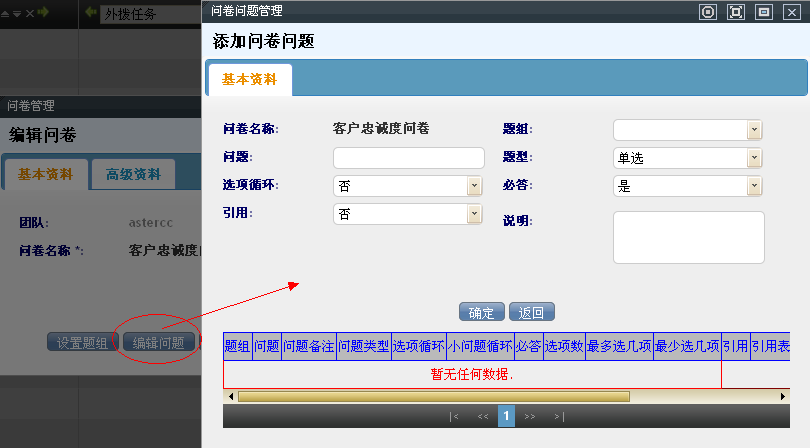Click the restore window icon in title bar
810x448 pixels.
click(x=763, y=12)
